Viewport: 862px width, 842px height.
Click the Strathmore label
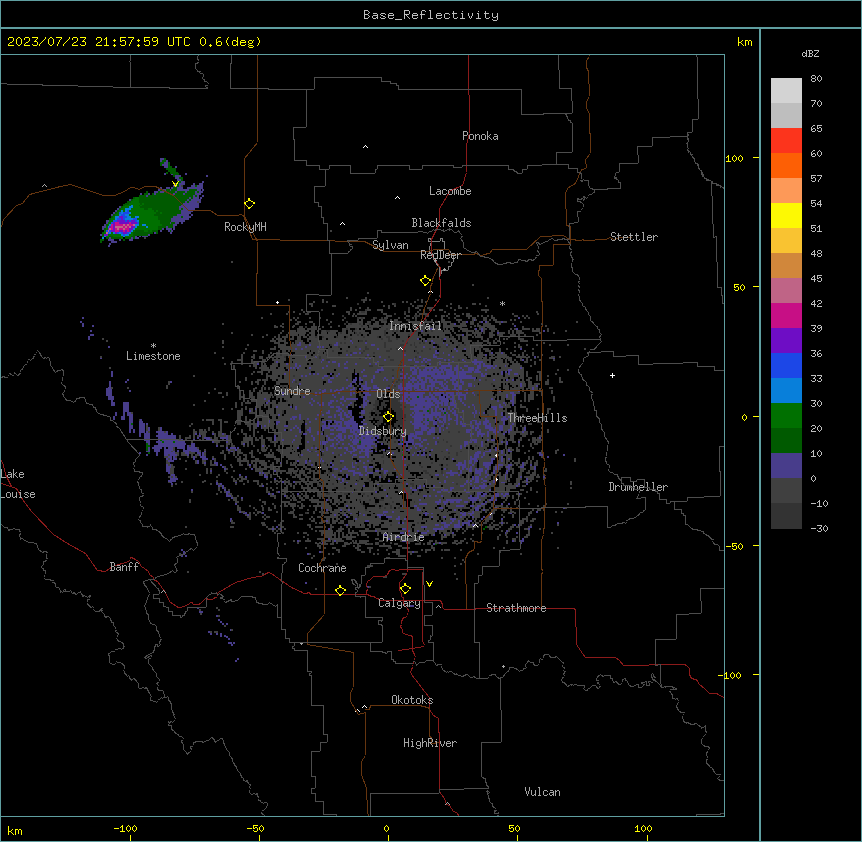tap(516, 608)
